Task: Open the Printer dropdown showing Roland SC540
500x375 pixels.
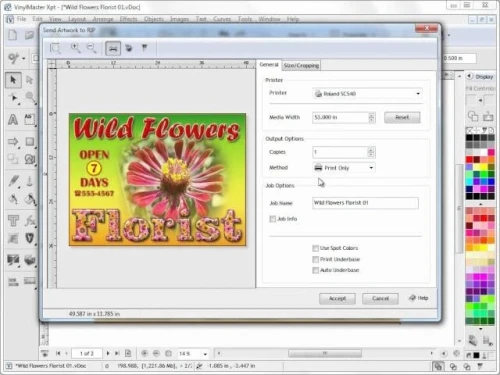Action: [367, 94]
